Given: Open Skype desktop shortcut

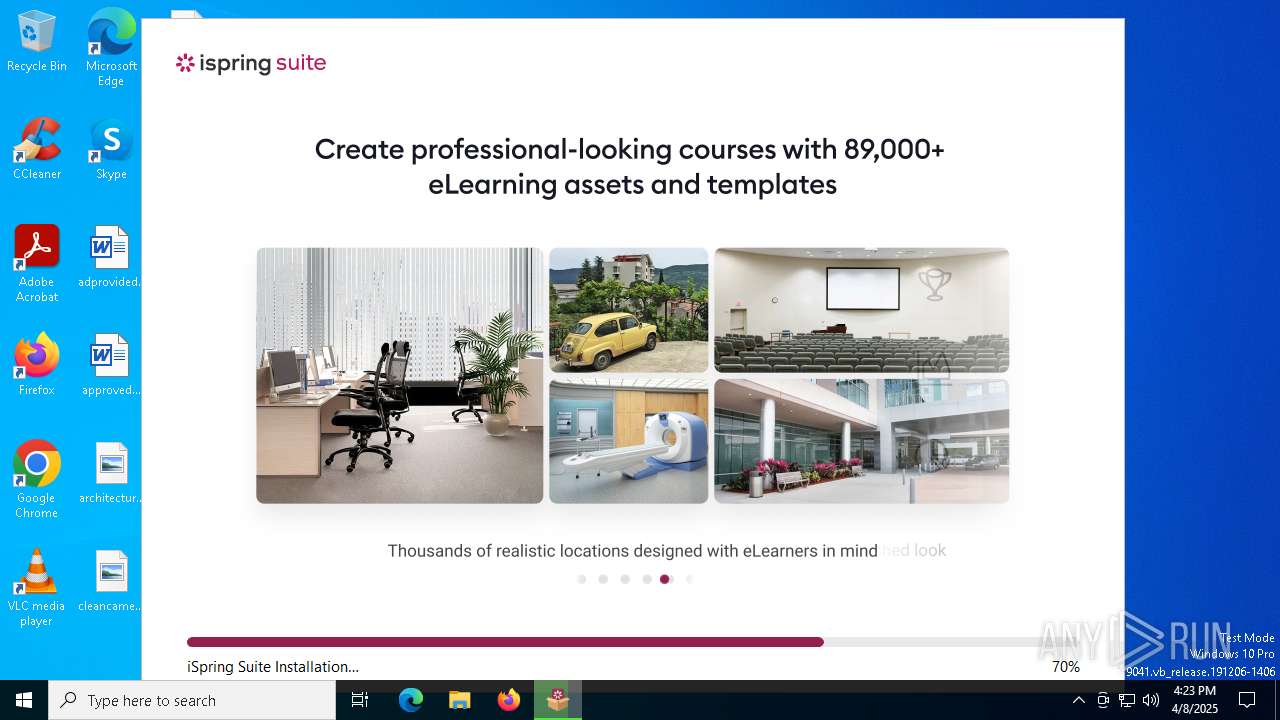Looking at the screenshot, I should point(111,150).
